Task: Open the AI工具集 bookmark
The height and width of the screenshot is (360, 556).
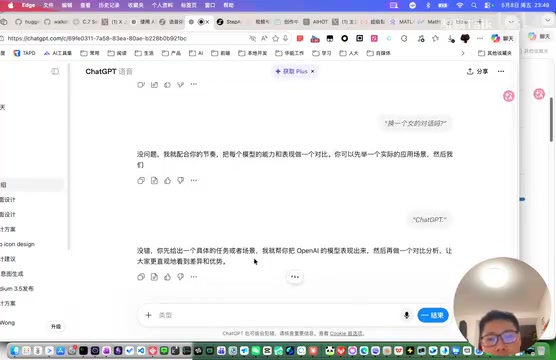Action: [x=57, y=53]
